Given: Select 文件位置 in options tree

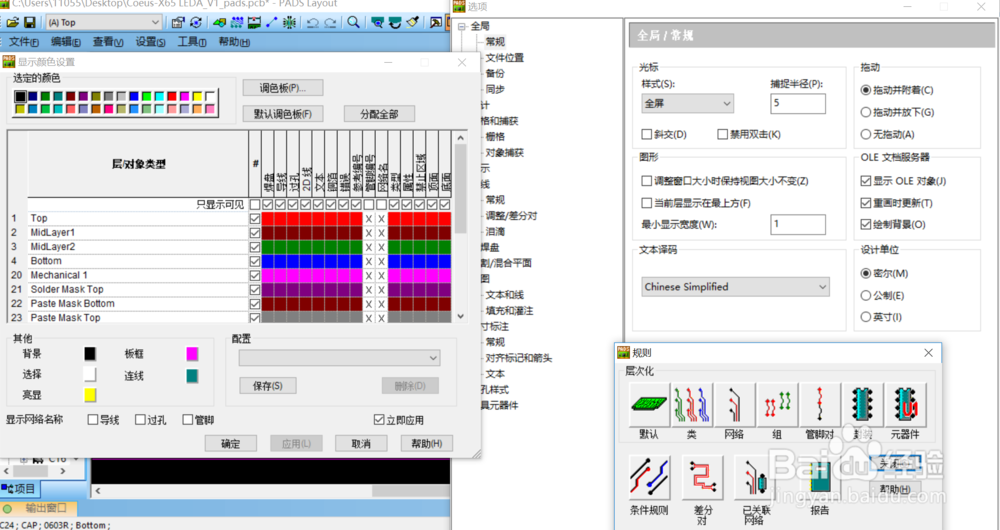Looking at the screenshot, I should pyautogui.click(x=504, y=57).
